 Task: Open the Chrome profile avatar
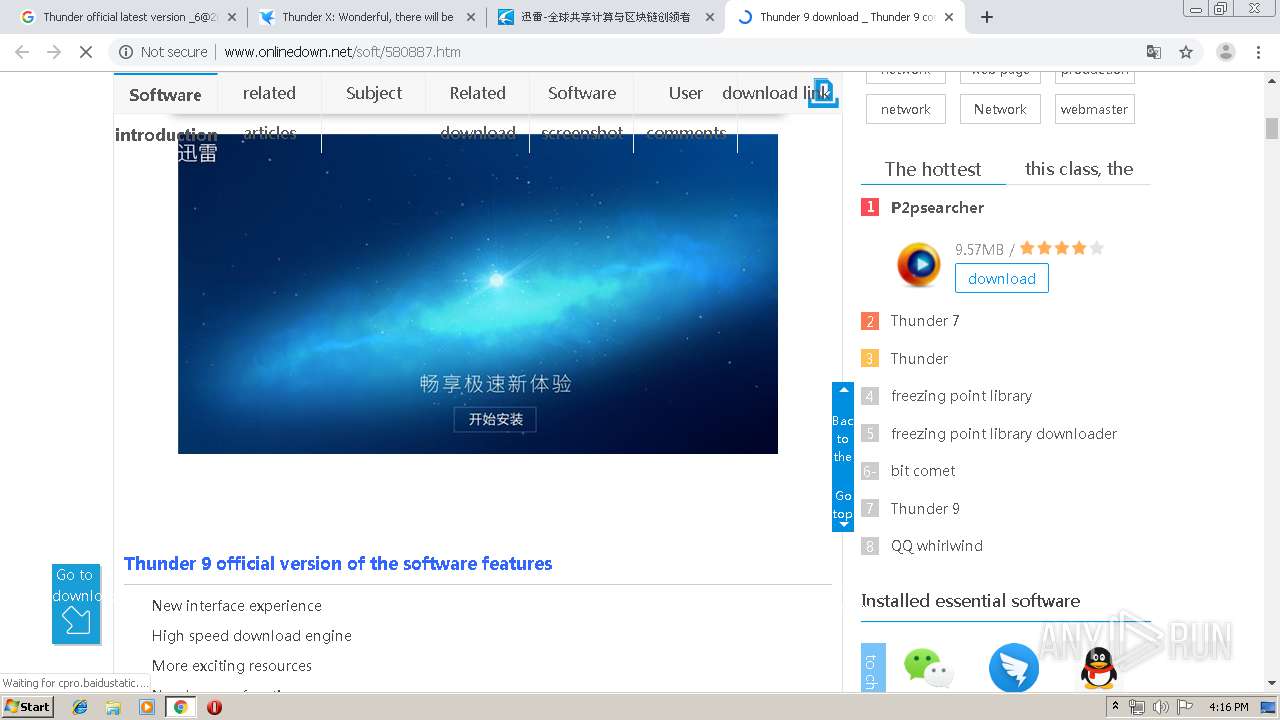[1225, 52]
